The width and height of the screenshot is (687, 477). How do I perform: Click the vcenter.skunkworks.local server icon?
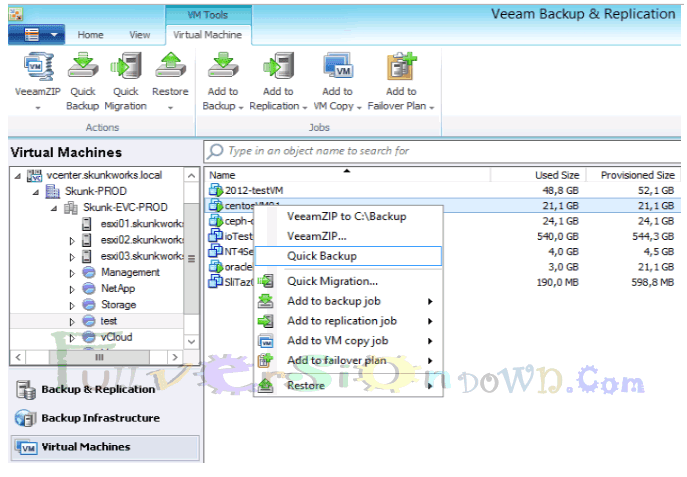click(x=35, y=175)
